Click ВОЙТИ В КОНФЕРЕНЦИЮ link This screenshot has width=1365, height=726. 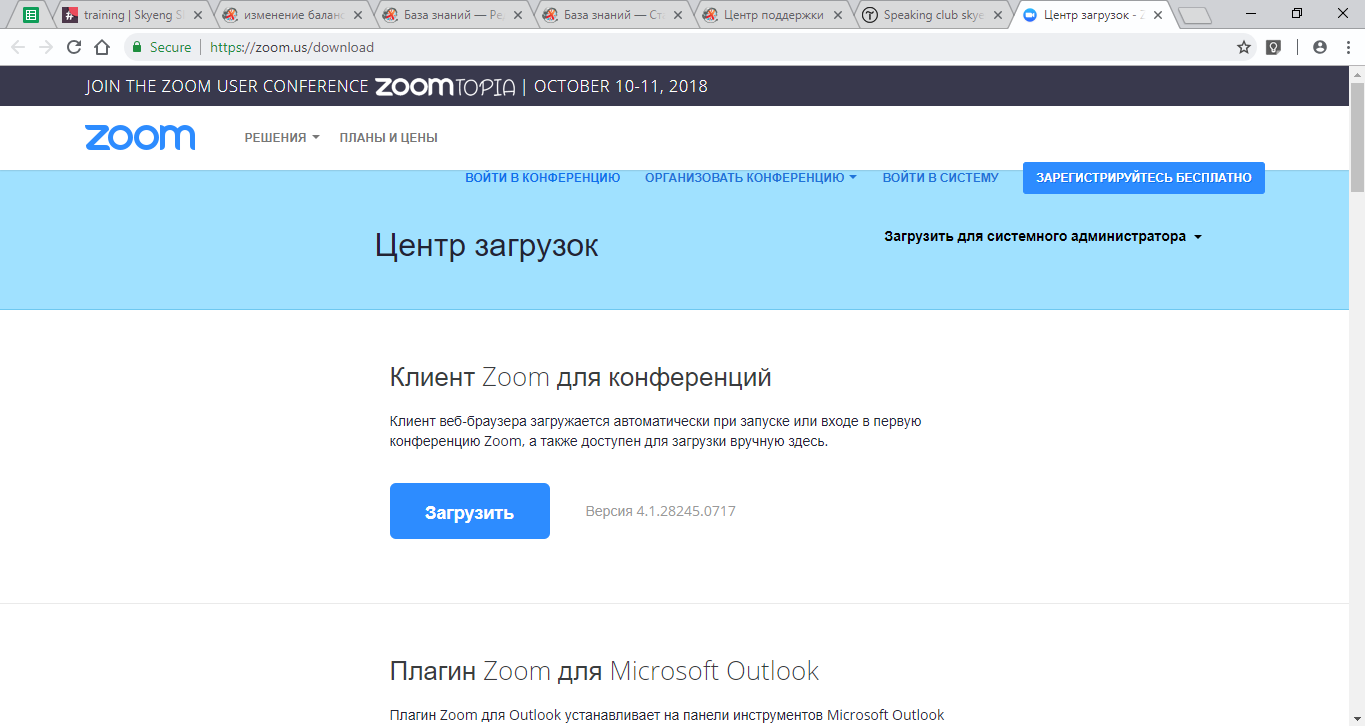coord(542,178)
